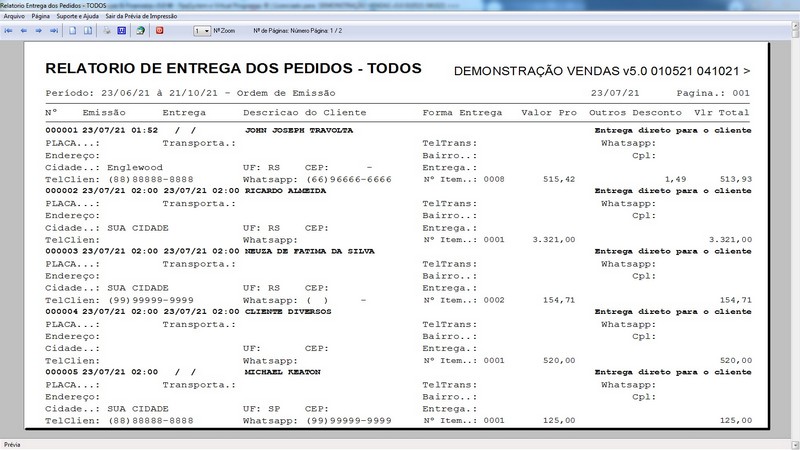Open the Arquivo menu

(14, 16)
